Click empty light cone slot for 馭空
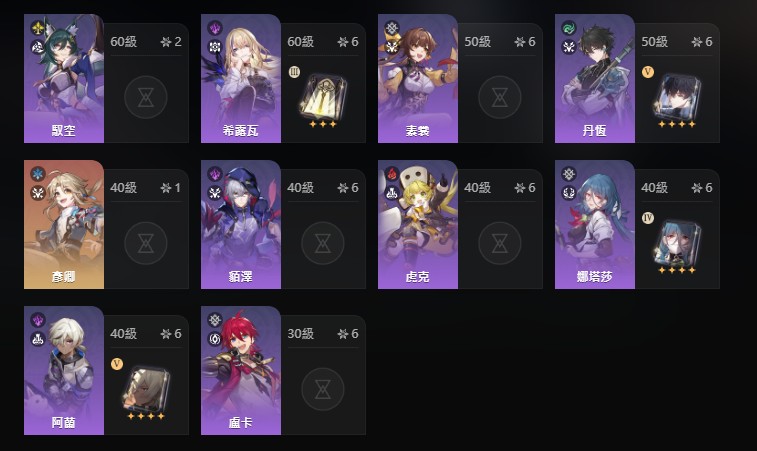Viewport: 757px width, 451px height. 146,98
